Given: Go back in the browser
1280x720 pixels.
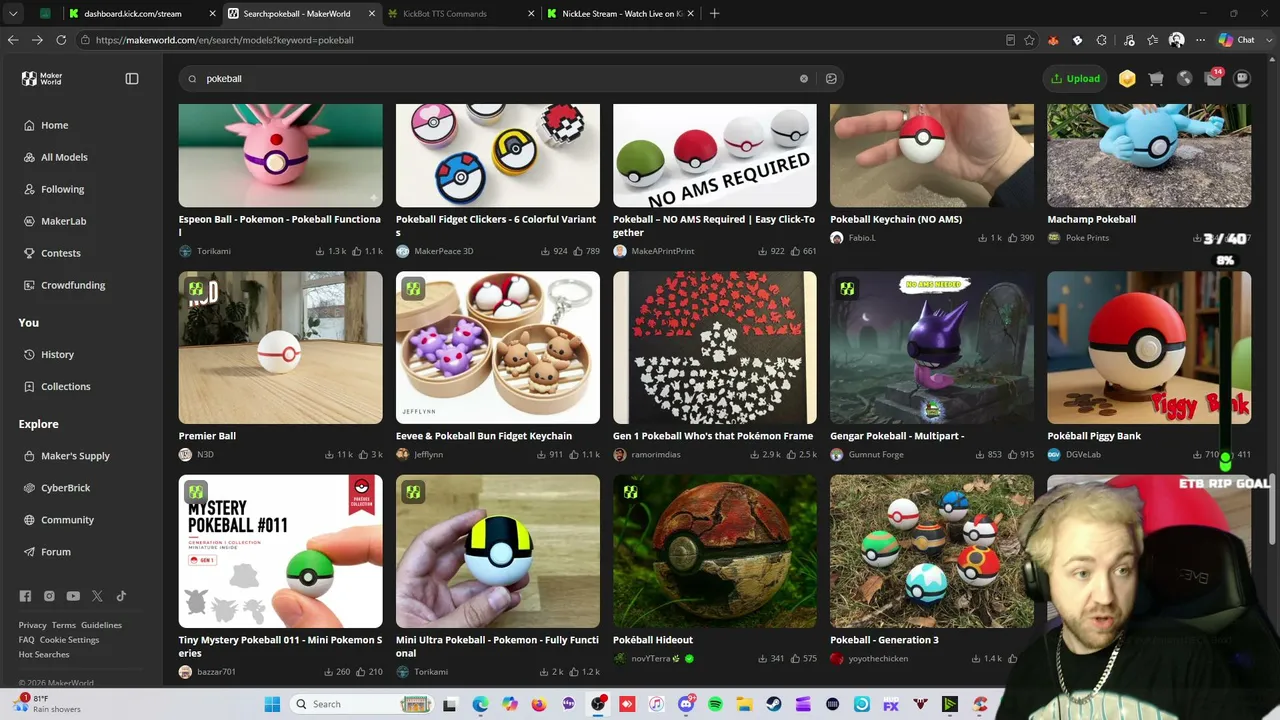Looking at the screenshot, I should [x=13, y=40].
